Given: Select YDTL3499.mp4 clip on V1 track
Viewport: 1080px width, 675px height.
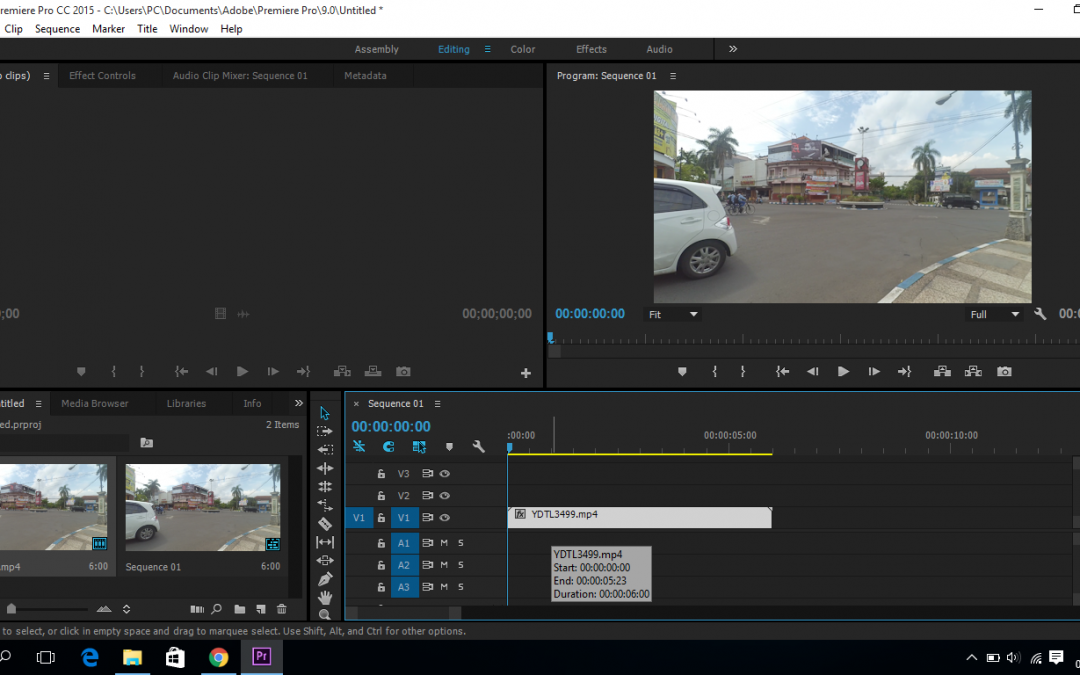Looking at the screenshot, I should tap(639, 518).
